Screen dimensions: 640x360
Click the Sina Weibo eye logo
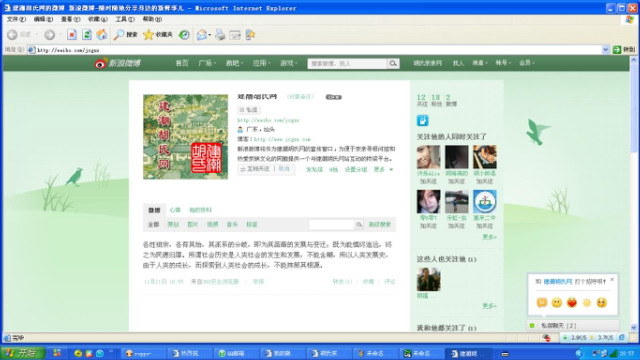(x=100, y=63)
